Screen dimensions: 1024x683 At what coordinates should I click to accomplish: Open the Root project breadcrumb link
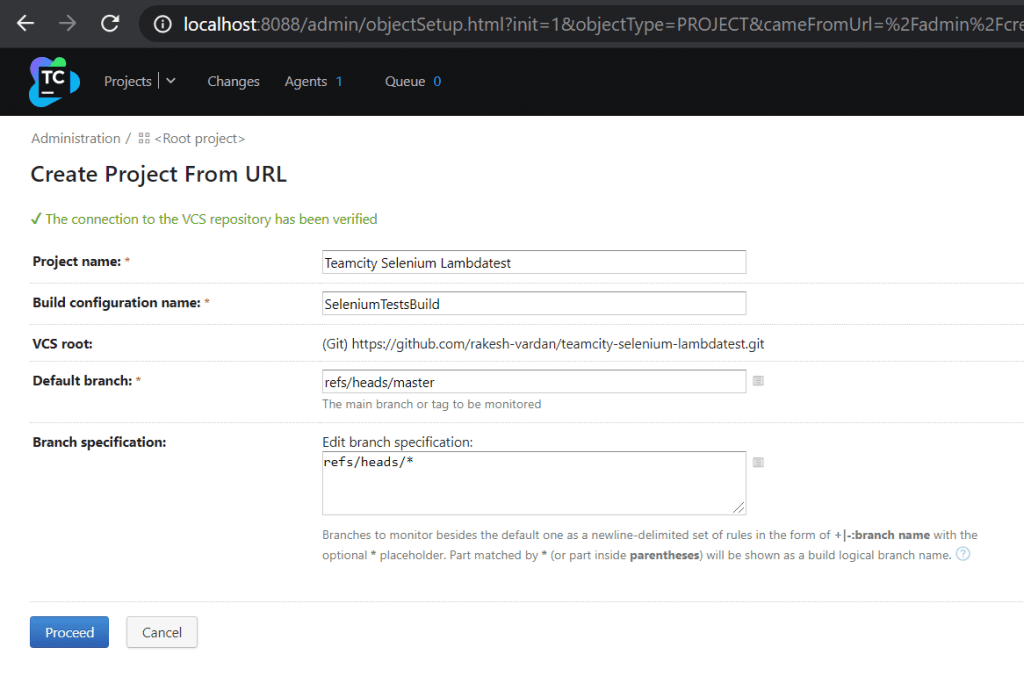click(200, 138)
